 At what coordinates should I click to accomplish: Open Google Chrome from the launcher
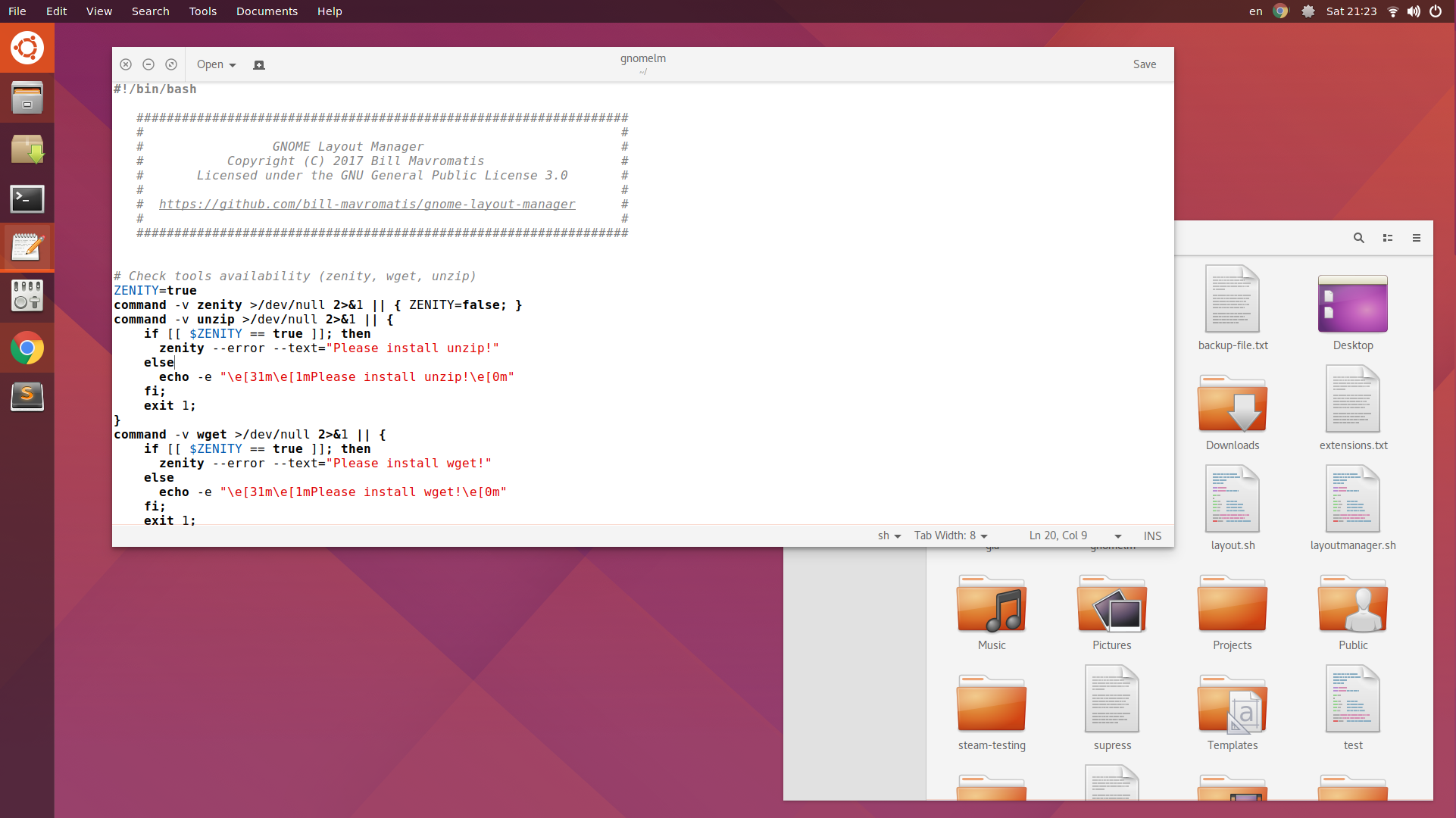click(27, 348)
